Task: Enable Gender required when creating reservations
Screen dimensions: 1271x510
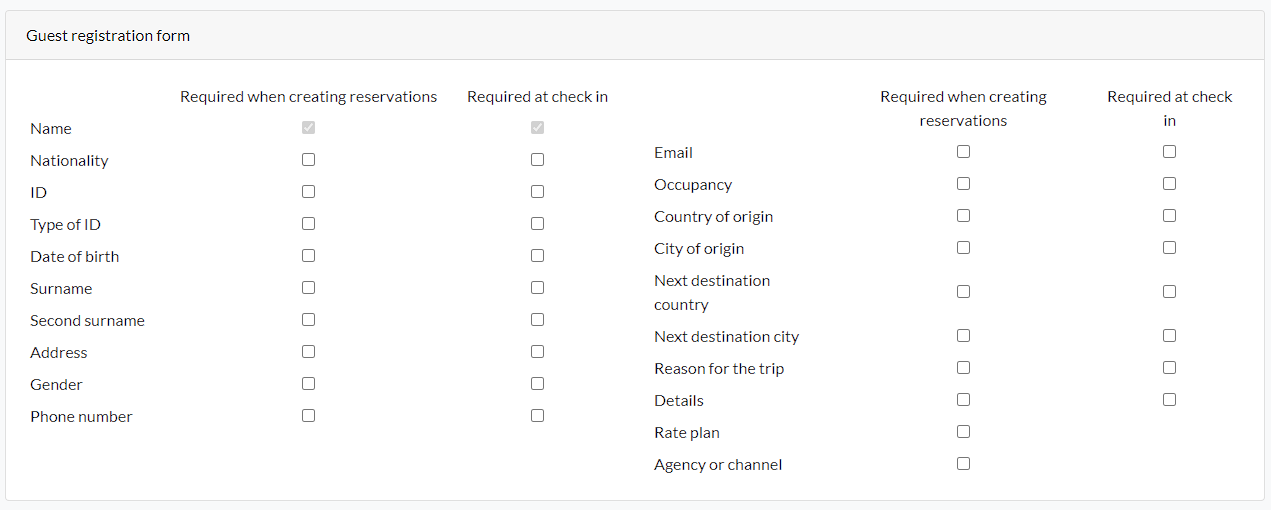Action: click(x=308, y=383)
